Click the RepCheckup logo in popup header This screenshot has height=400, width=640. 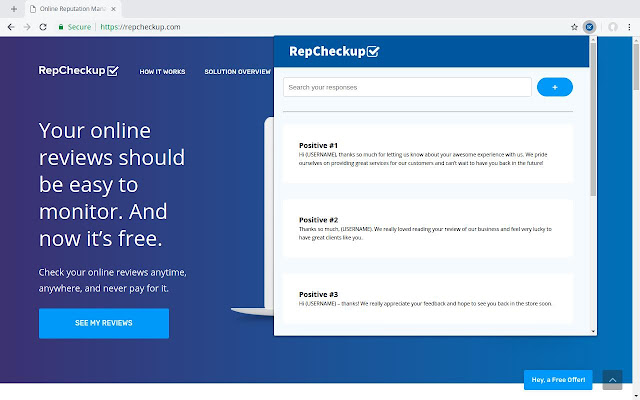[334, 51]
